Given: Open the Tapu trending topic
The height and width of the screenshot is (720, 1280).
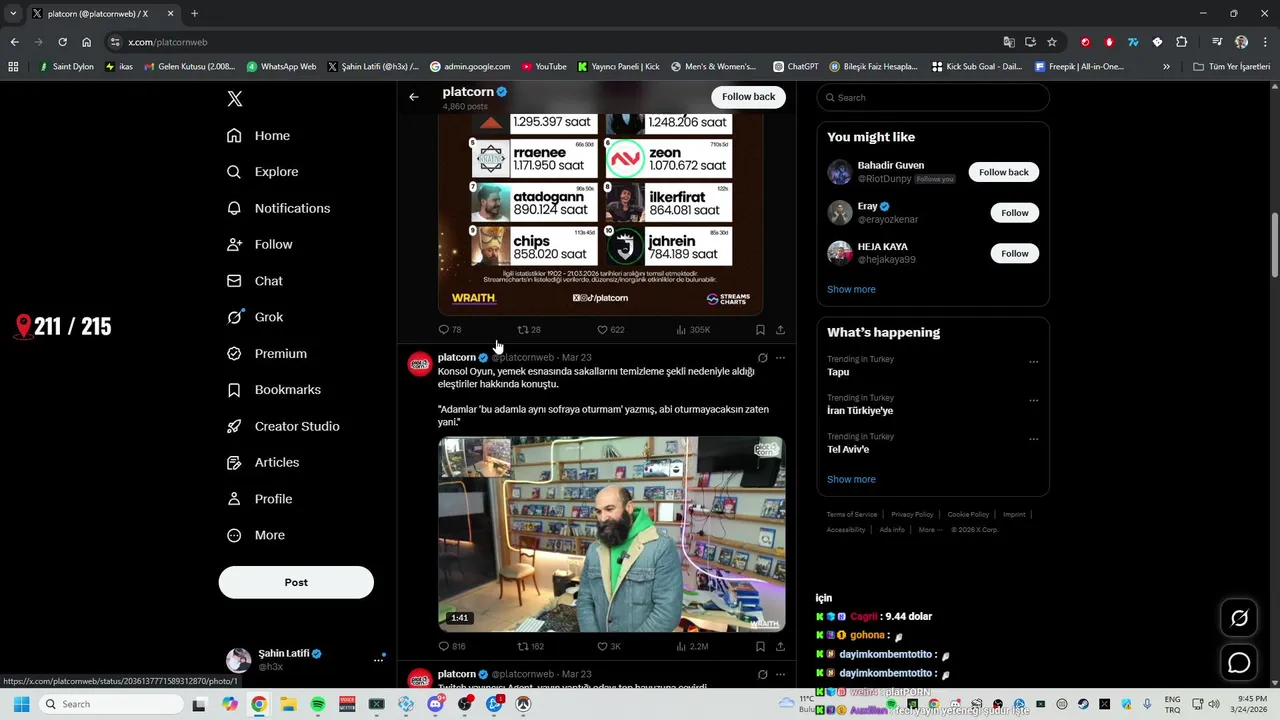Looking at the screenshot, I should (838, 372).
